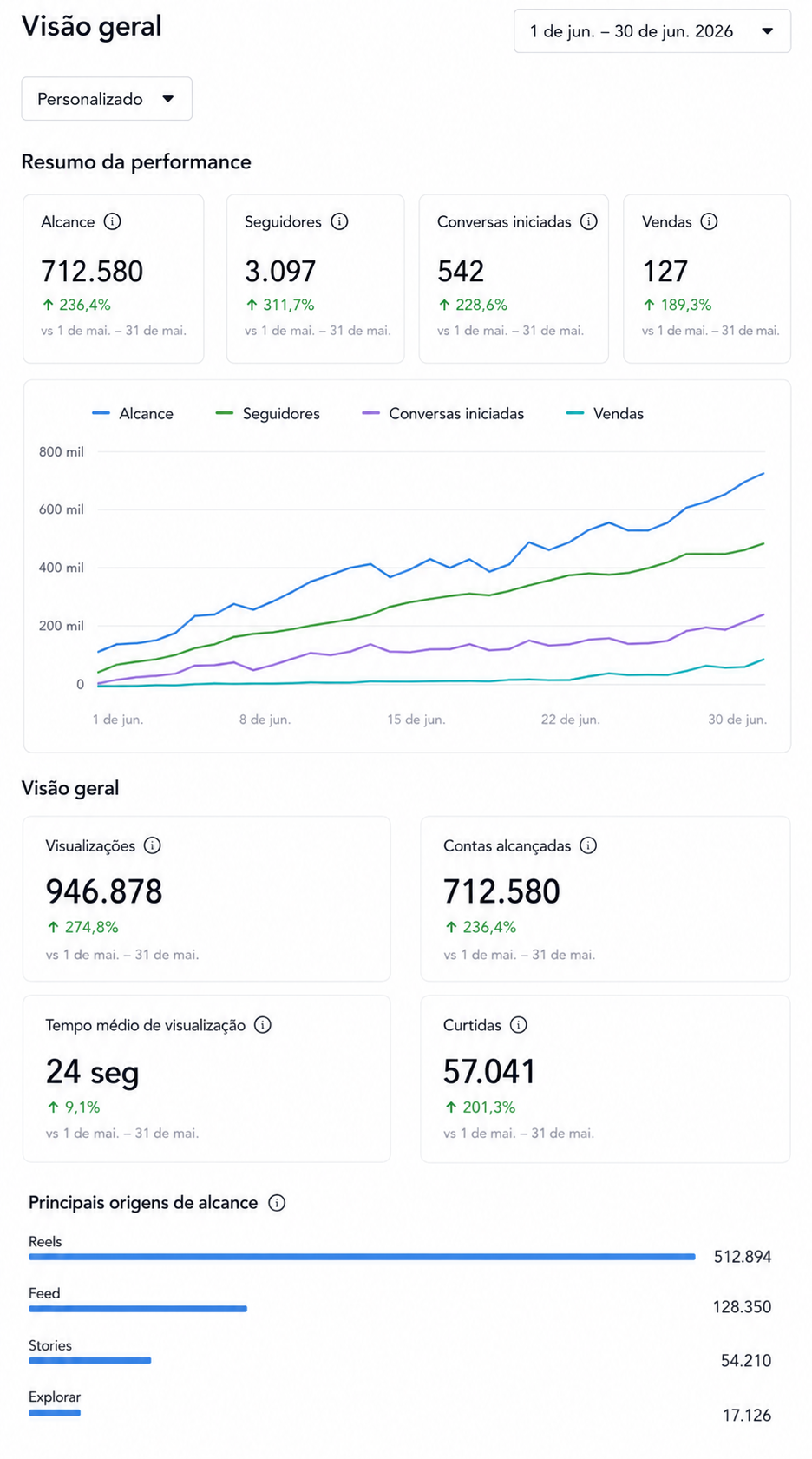812x1459 pixels.
Task: Toggle the Alcance series in chart legend
Action: point(133,414)
